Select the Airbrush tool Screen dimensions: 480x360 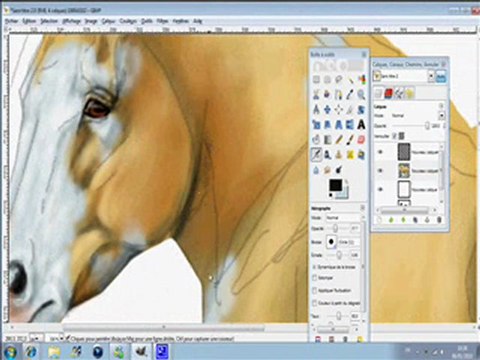316,155
